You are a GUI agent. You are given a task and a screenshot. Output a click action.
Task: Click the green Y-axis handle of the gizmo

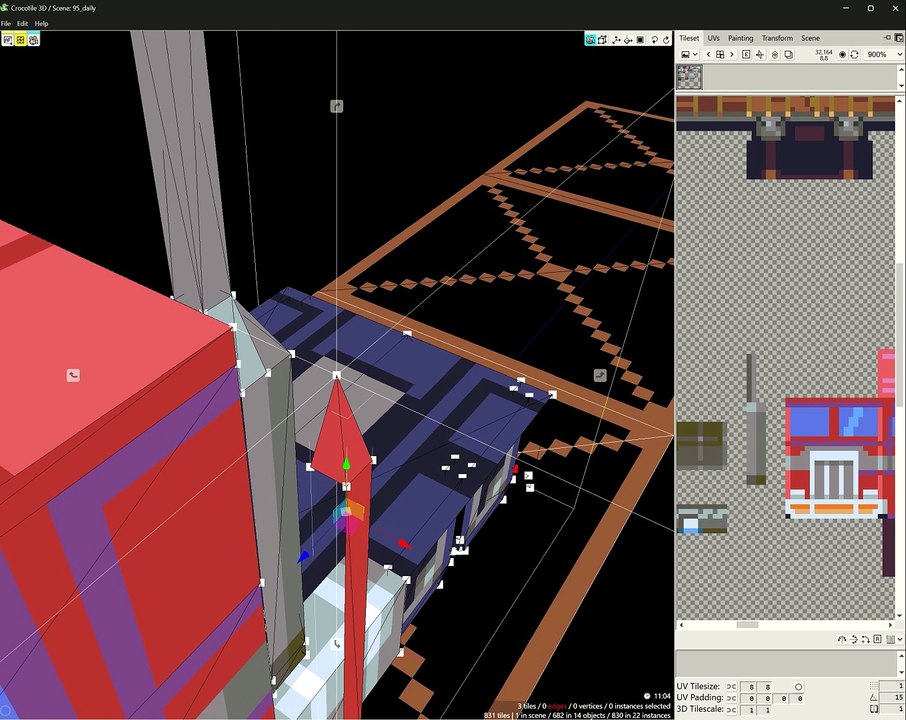click(346, 464)
